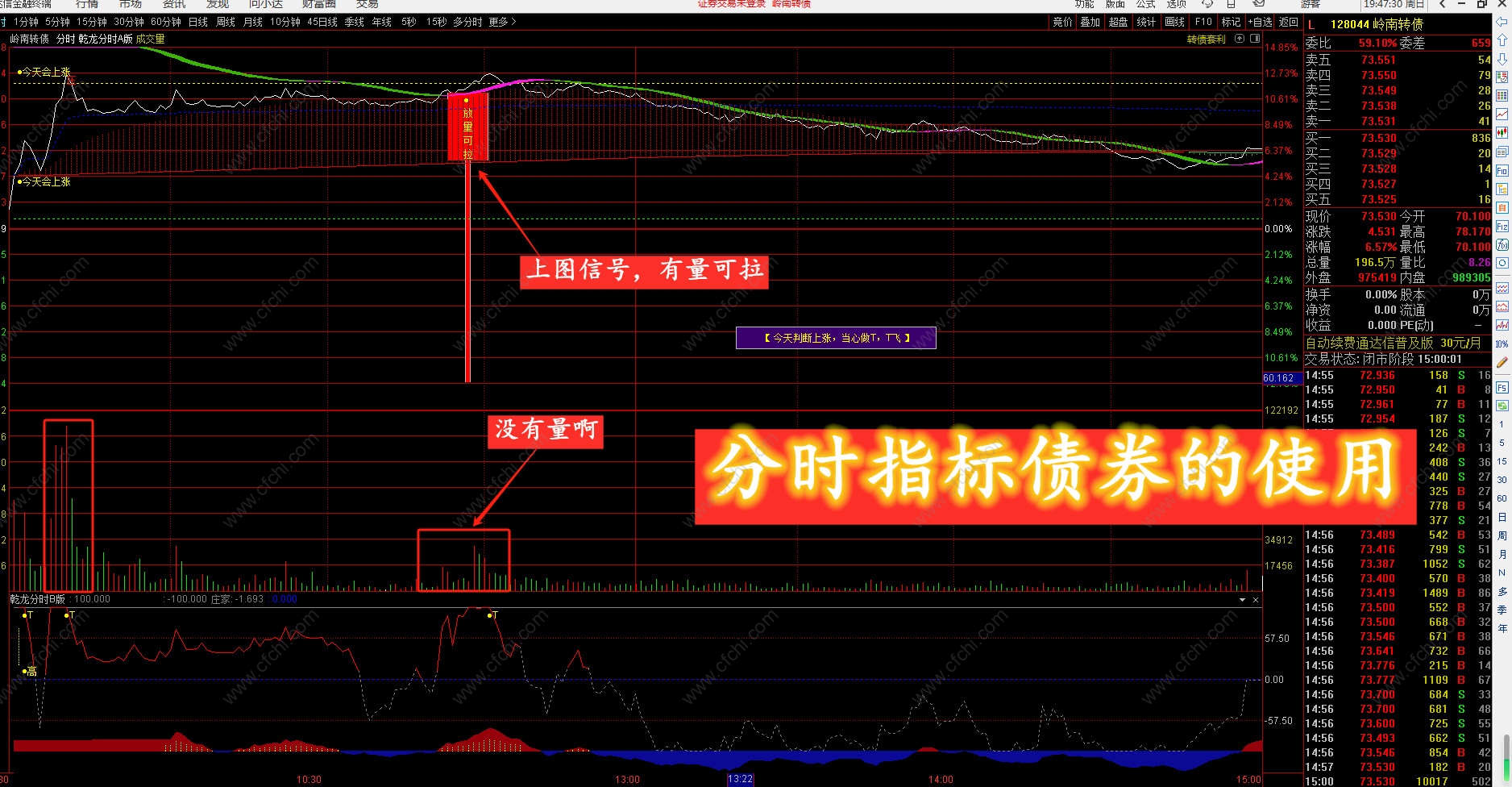This screenshot has height=787, width=1512.
Task: Click the panel toggle icon beside 转债套利
Action: (1255, 39)
